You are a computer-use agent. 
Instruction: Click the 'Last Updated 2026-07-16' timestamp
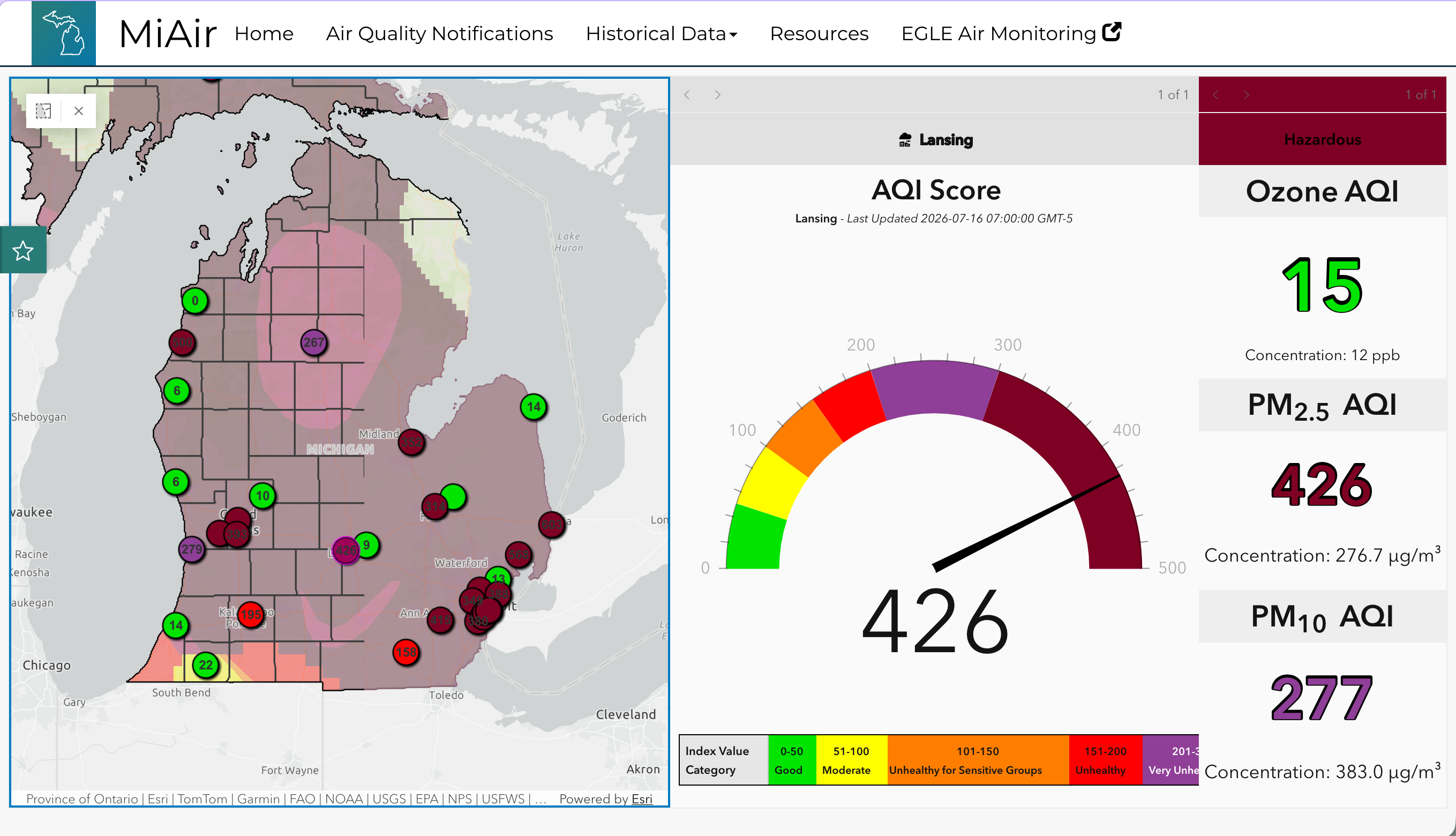[x=959, y=218]
